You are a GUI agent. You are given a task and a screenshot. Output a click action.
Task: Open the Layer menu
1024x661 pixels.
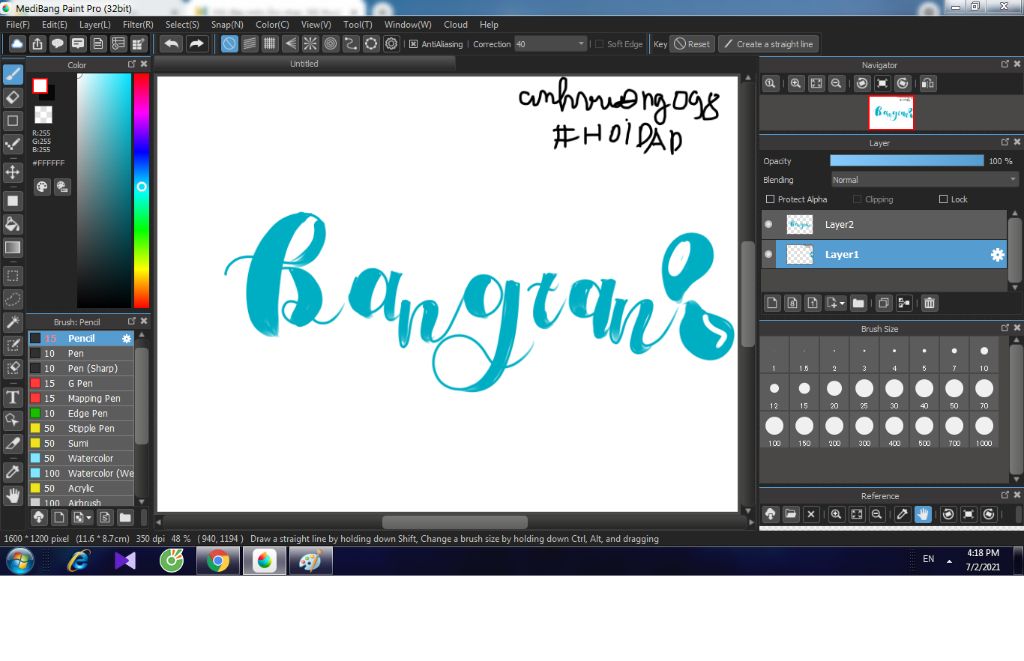pyautogui.click(x=95, y=24)
